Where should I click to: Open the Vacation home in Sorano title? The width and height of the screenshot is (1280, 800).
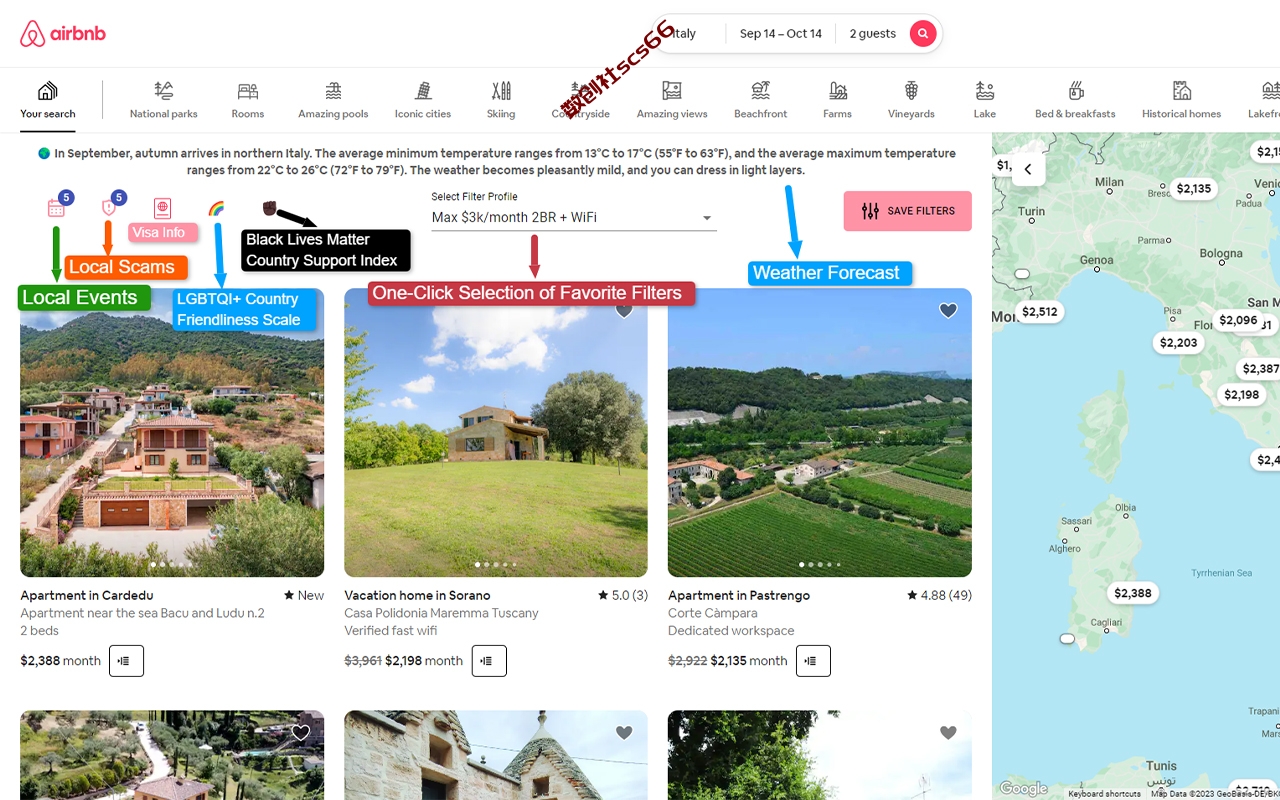[417, 595]
